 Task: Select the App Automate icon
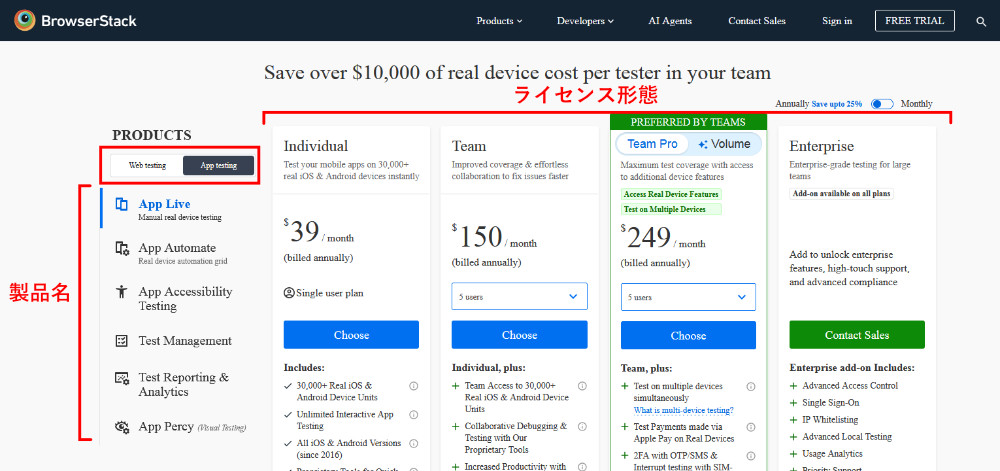(122, 248)
